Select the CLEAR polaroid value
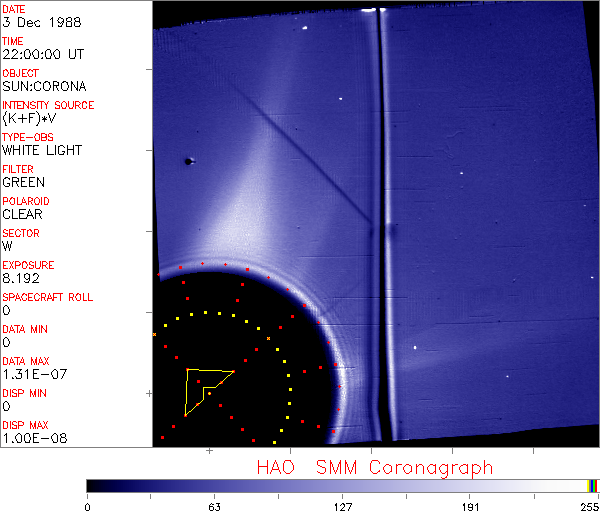The width and height of the screenshot is (600, 512). tap(22, 214)
